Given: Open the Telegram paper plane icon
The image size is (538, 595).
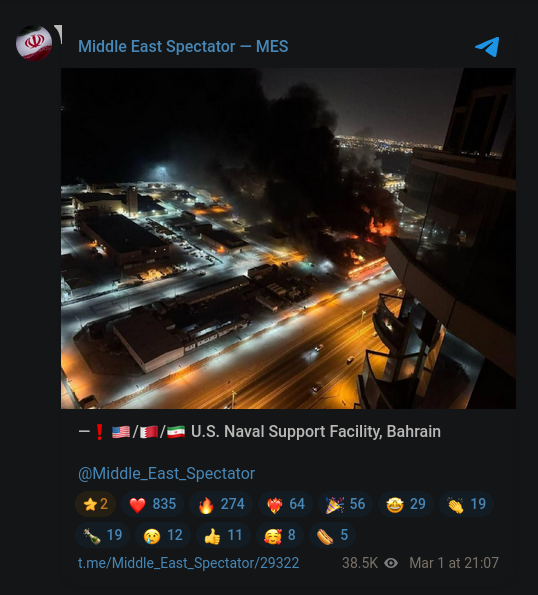Looking at the screenshot, I should click(487, 47).
